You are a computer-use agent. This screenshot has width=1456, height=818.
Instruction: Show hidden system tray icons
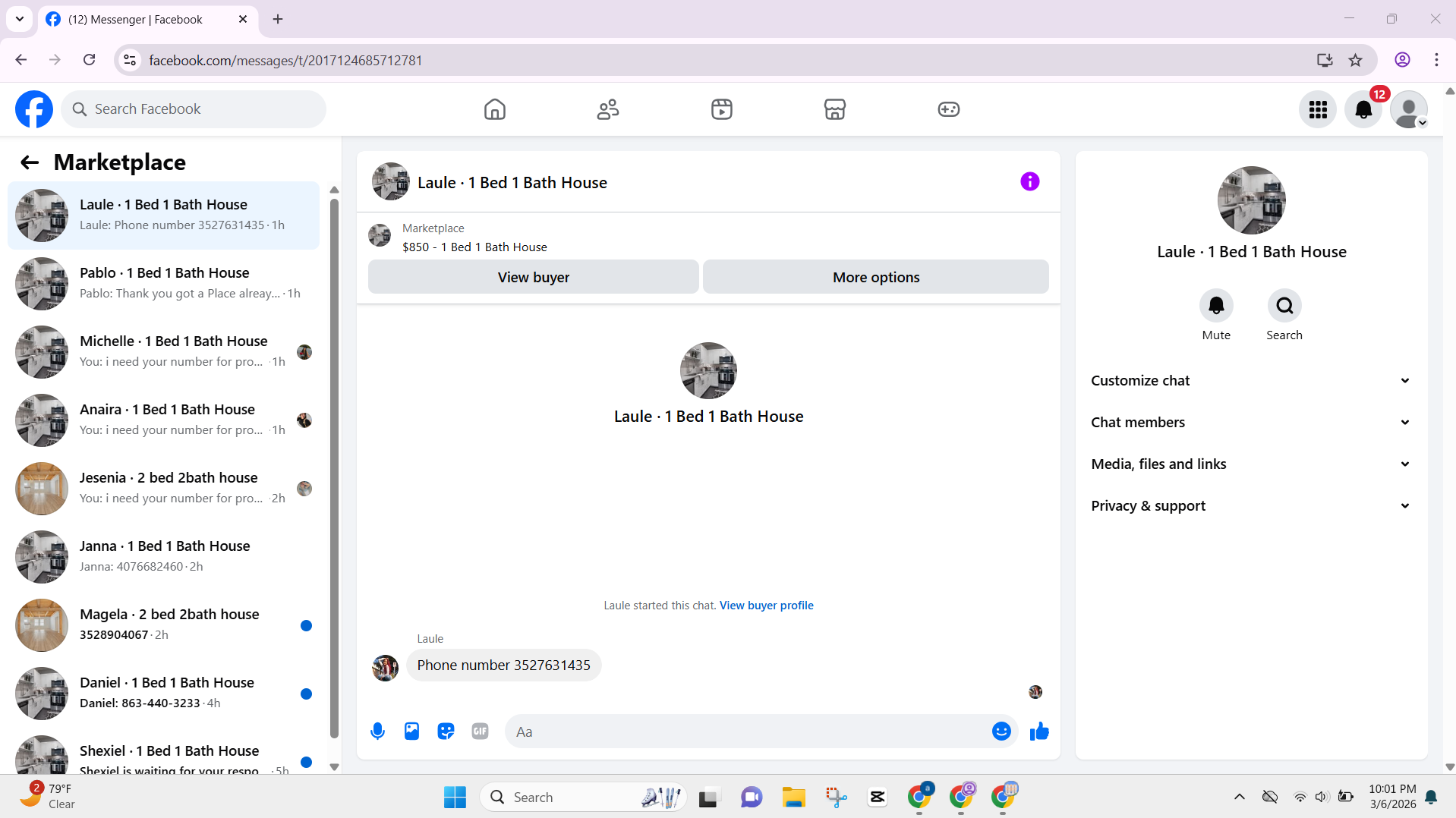pyautogui.click(x=1239, y=797)
